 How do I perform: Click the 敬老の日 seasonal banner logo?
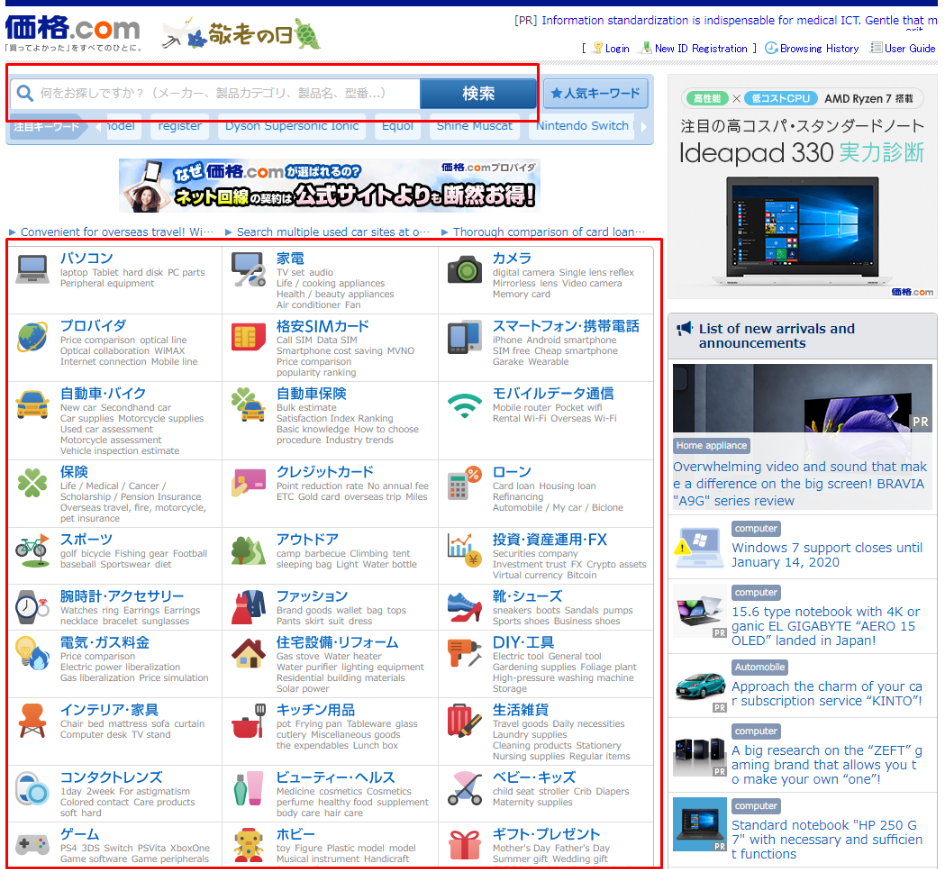pos(241,34)
